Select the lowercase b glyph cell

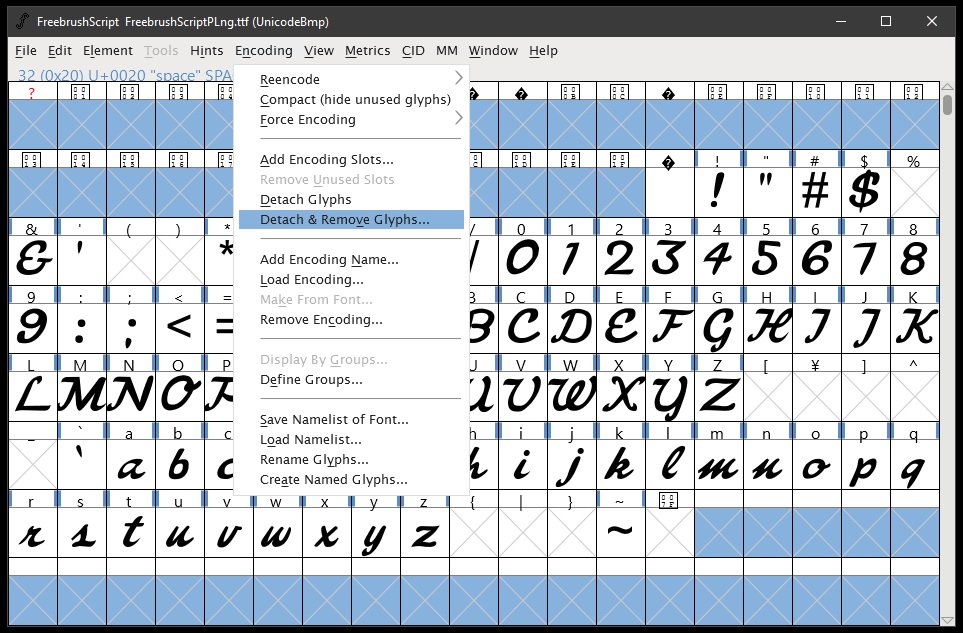pos(180,465)
